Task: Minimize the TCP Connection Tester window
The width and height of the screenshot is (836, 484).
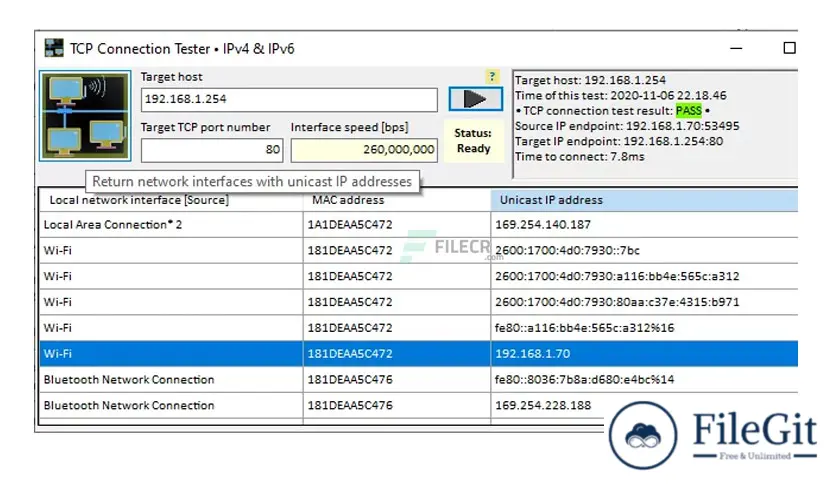Action: pyautogui.click(x=736, y=48)
